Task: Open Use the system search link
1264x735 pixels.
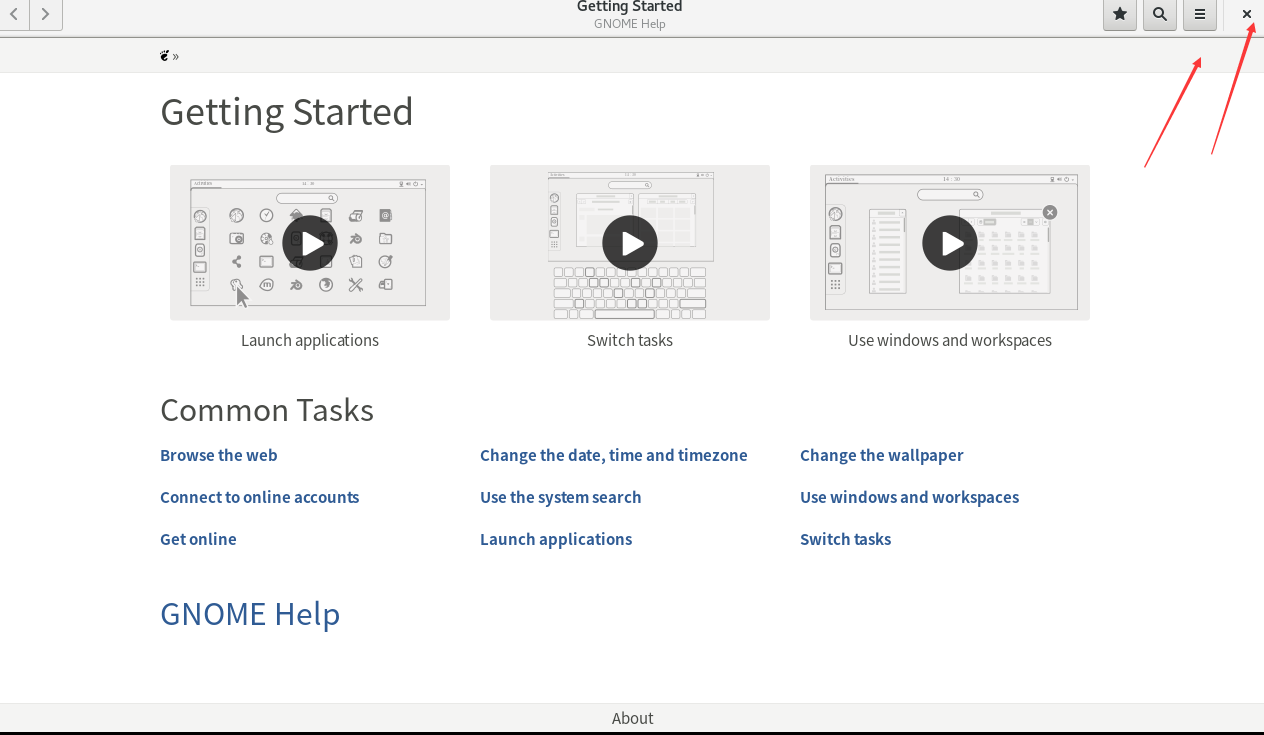Action: pyautogui.click(x=561, y=497)
